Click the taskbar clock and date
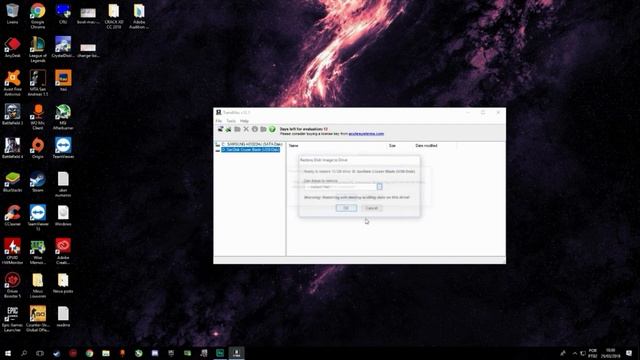This screenshot has width=640, height=360. point(611,353)
